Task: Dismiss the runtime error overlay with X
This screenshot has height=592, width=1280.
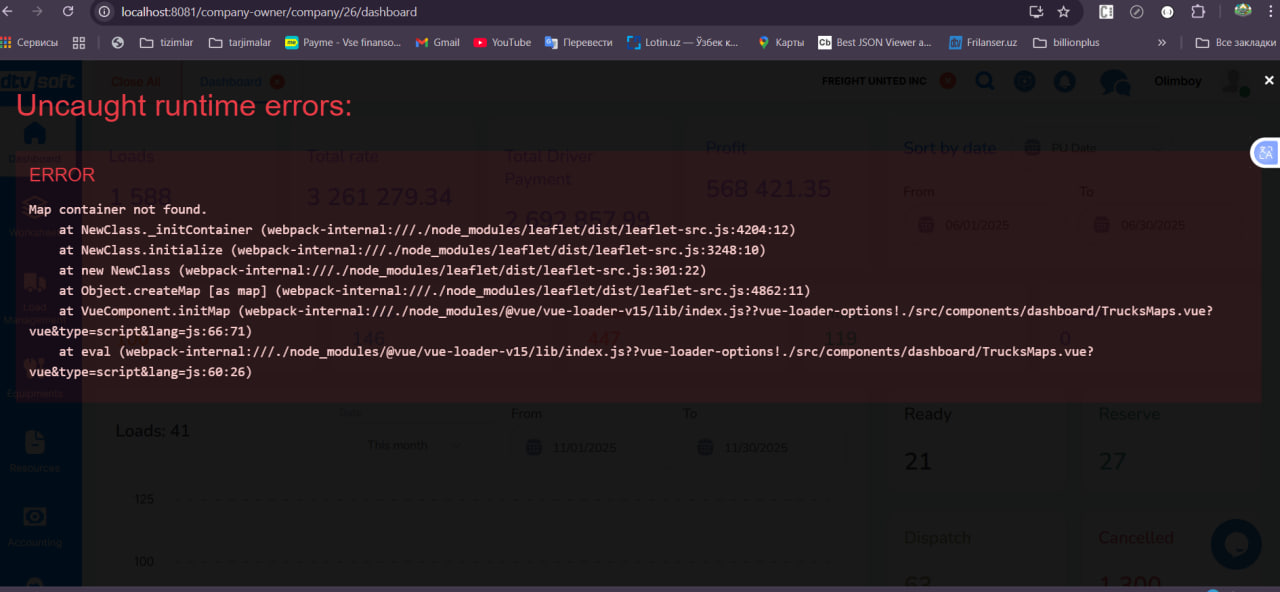Action: [1268, 80]
